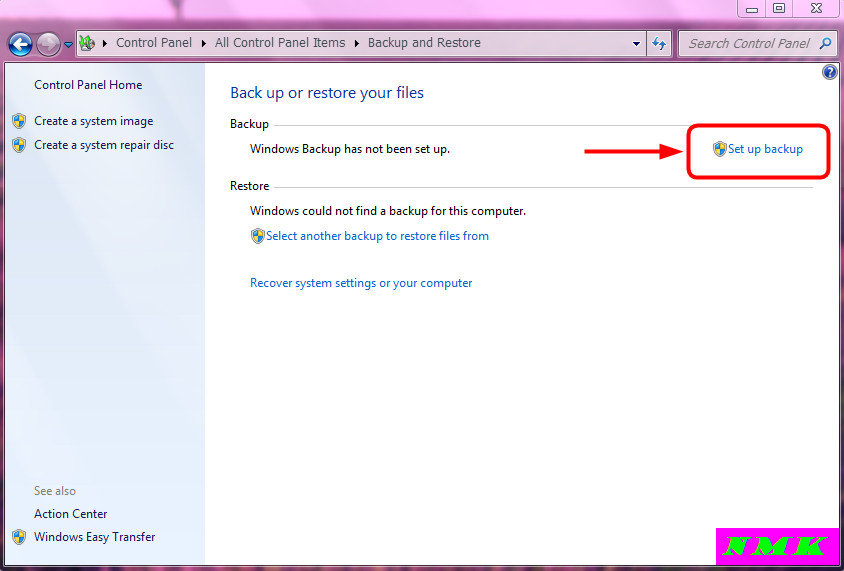The image size is (844, 571).
Task: Click the Restore section label
Action: coord(249,186)
